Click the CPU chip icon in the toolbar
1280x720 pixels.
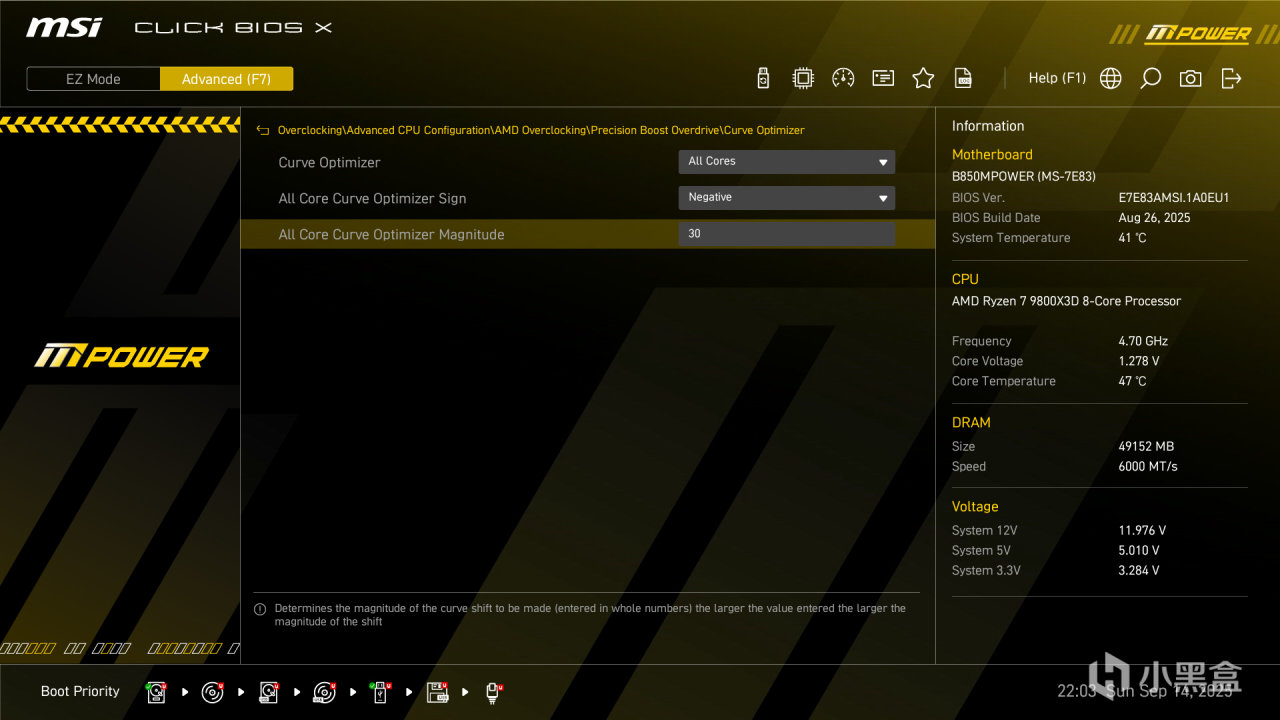(803, 78)
